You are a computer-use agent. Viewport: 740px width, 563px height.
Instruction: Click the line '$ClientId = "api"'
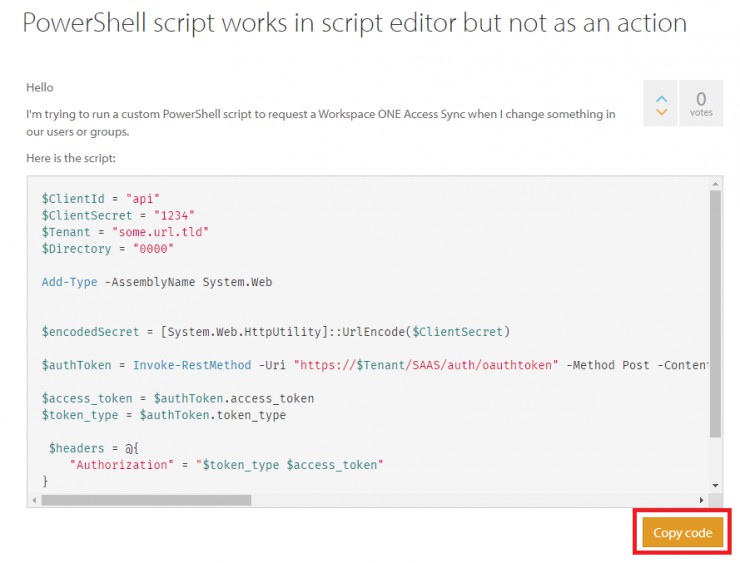click(x=101, y=199)
